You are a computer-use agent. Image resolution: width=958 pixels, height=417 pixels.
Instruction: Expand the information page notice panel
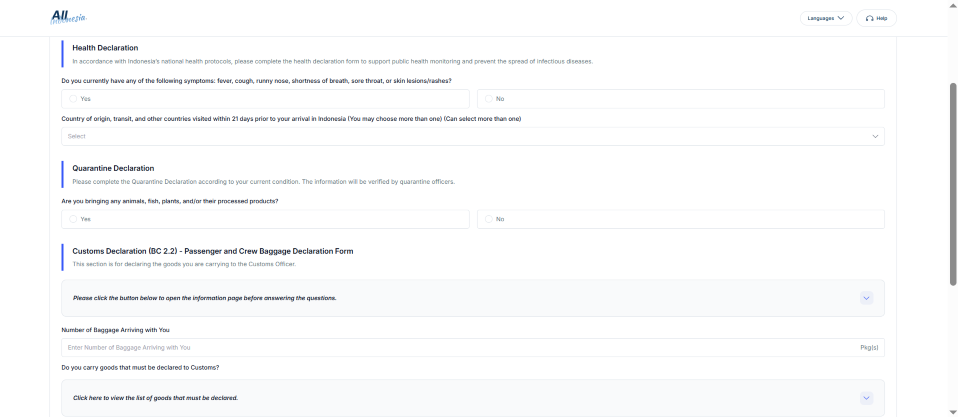[x=472, y=298]
